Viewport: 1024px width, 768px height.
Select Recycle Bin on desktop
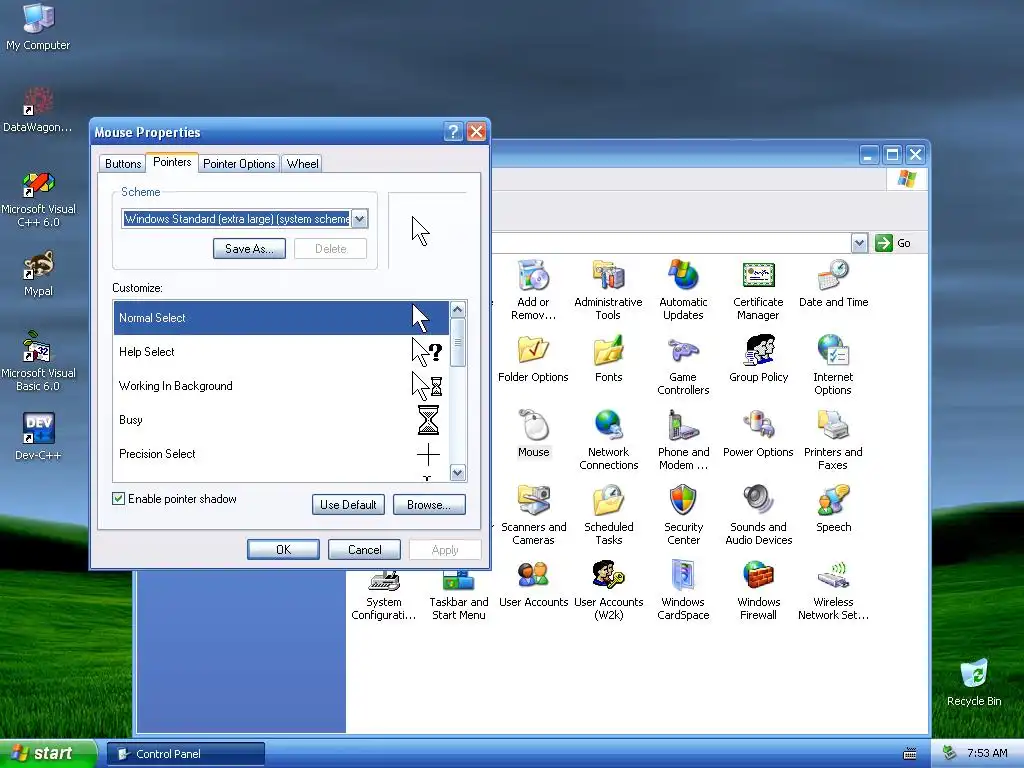click(x=974, y=682)
